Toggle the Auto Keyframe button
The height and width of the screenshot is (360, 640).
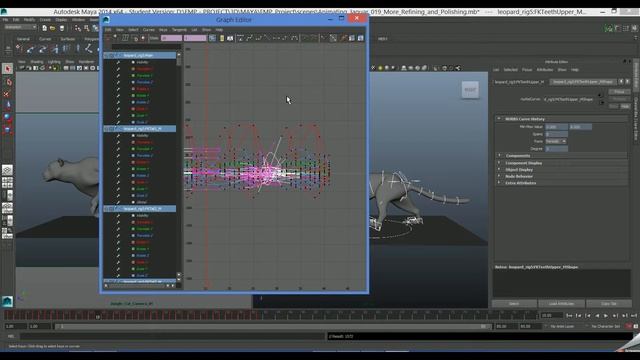click(629, 326)
